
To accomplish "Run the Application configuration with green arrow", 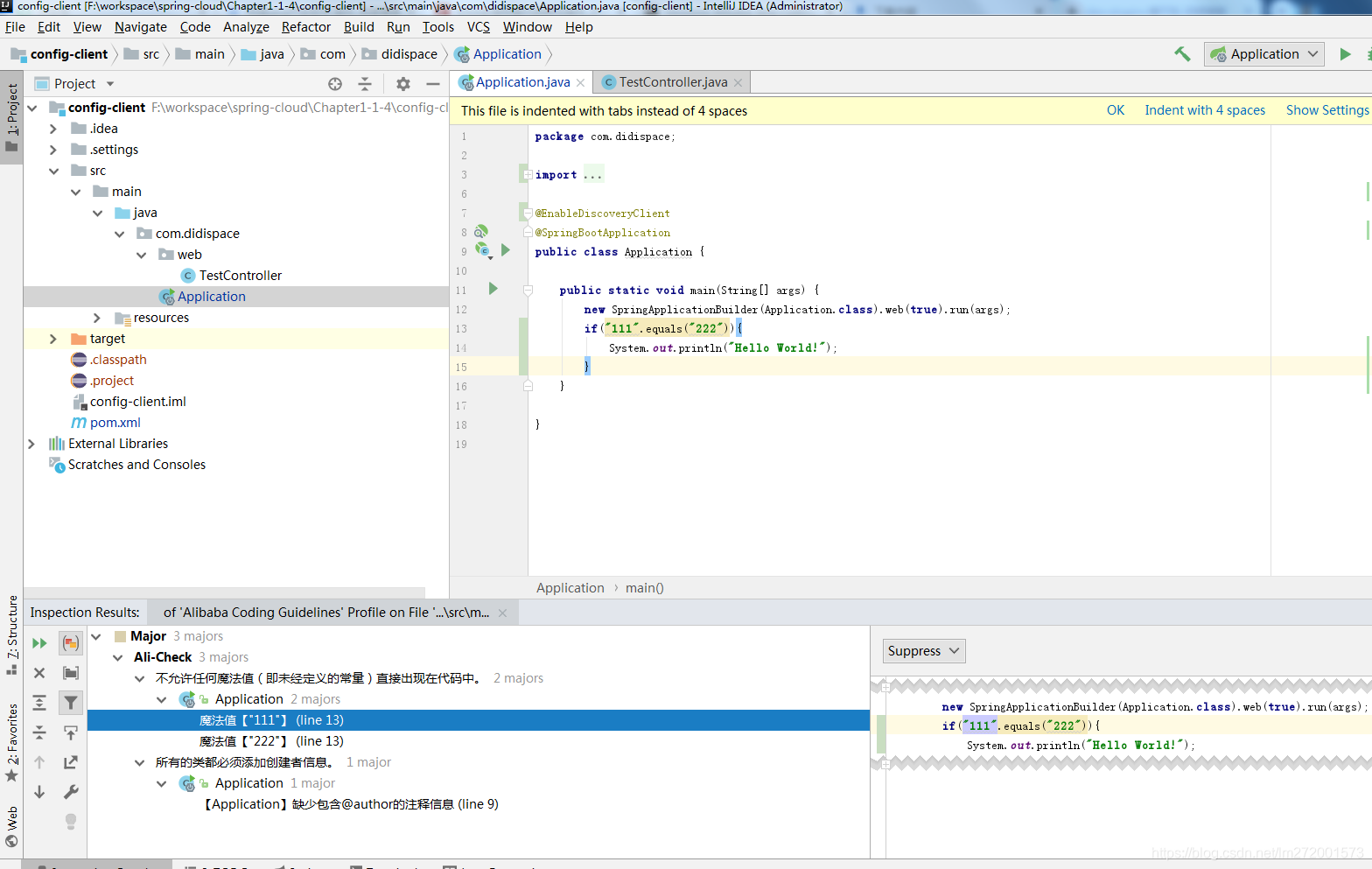I will [1345, 54].
